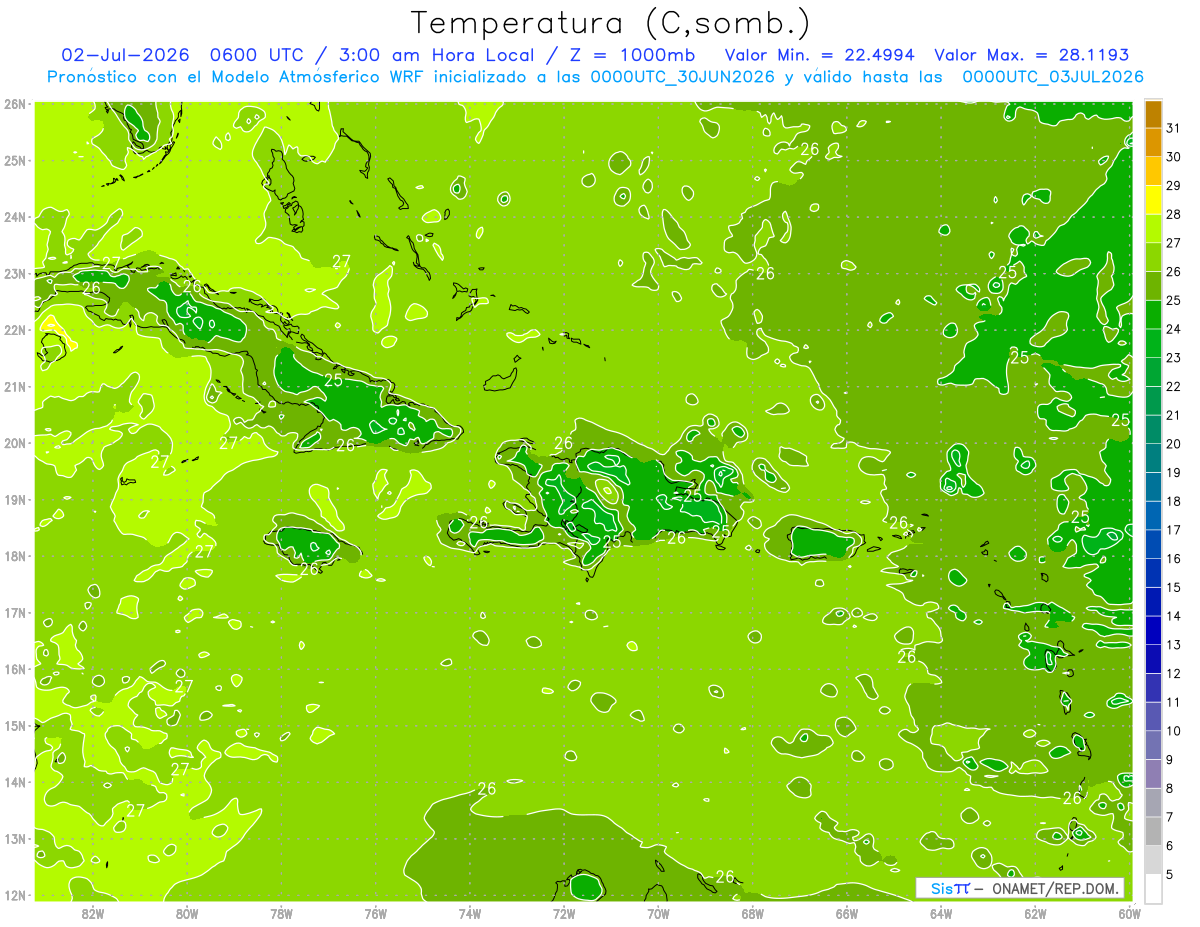The height and width of the screenshot is (927, 1200).
Task: Click 'Valor Max. = 28.1193' value
Action: (x=1031, y=54)
